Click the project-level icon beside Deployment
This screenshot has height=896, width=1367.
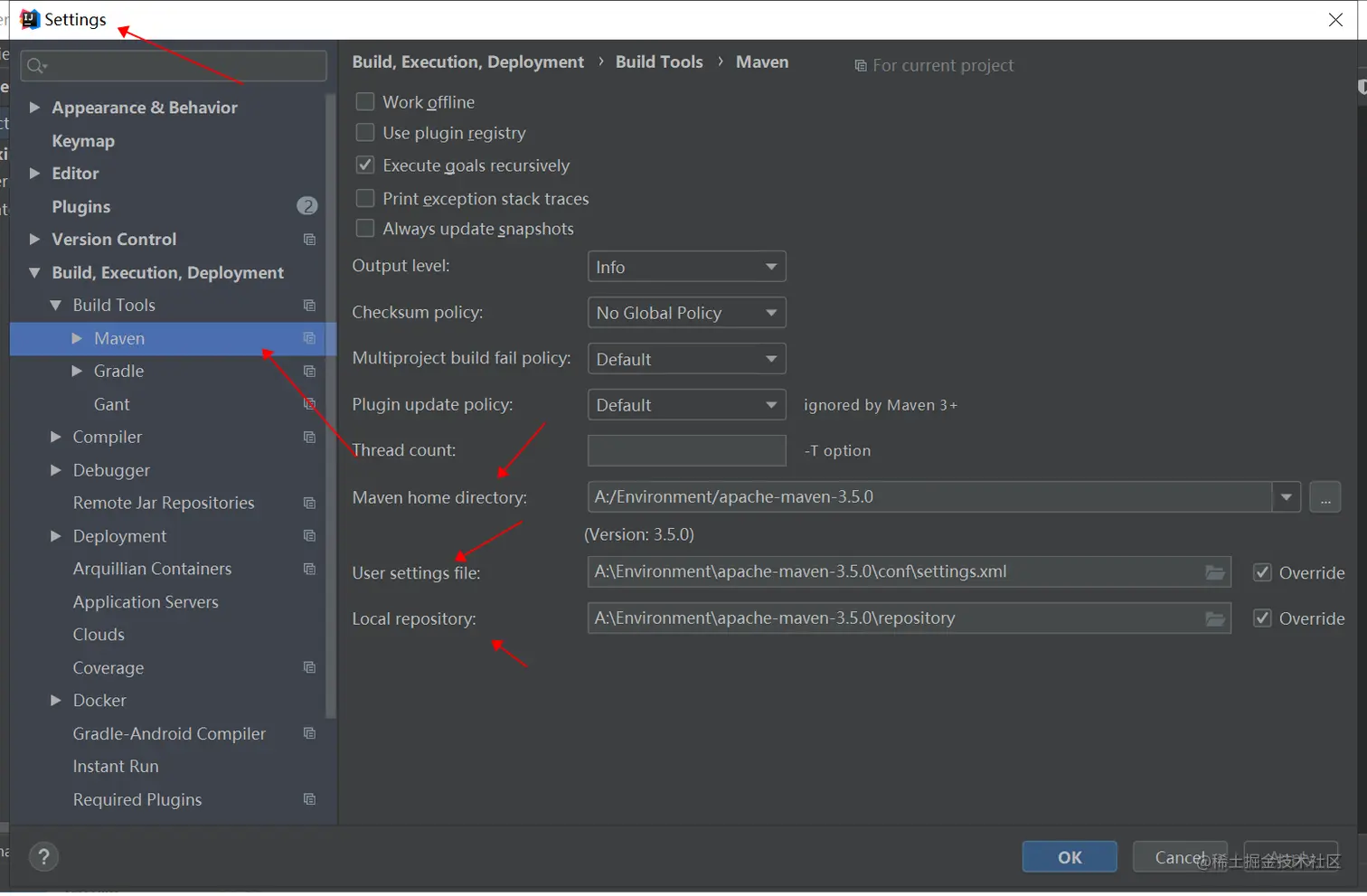(309, 536)
